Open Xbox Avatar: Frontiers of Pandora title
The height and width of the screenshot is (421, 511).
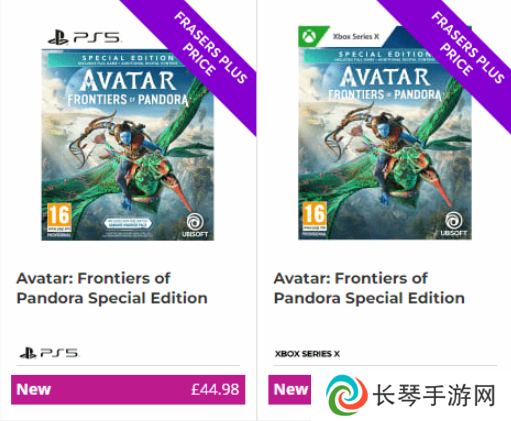[x=369, y=288]
